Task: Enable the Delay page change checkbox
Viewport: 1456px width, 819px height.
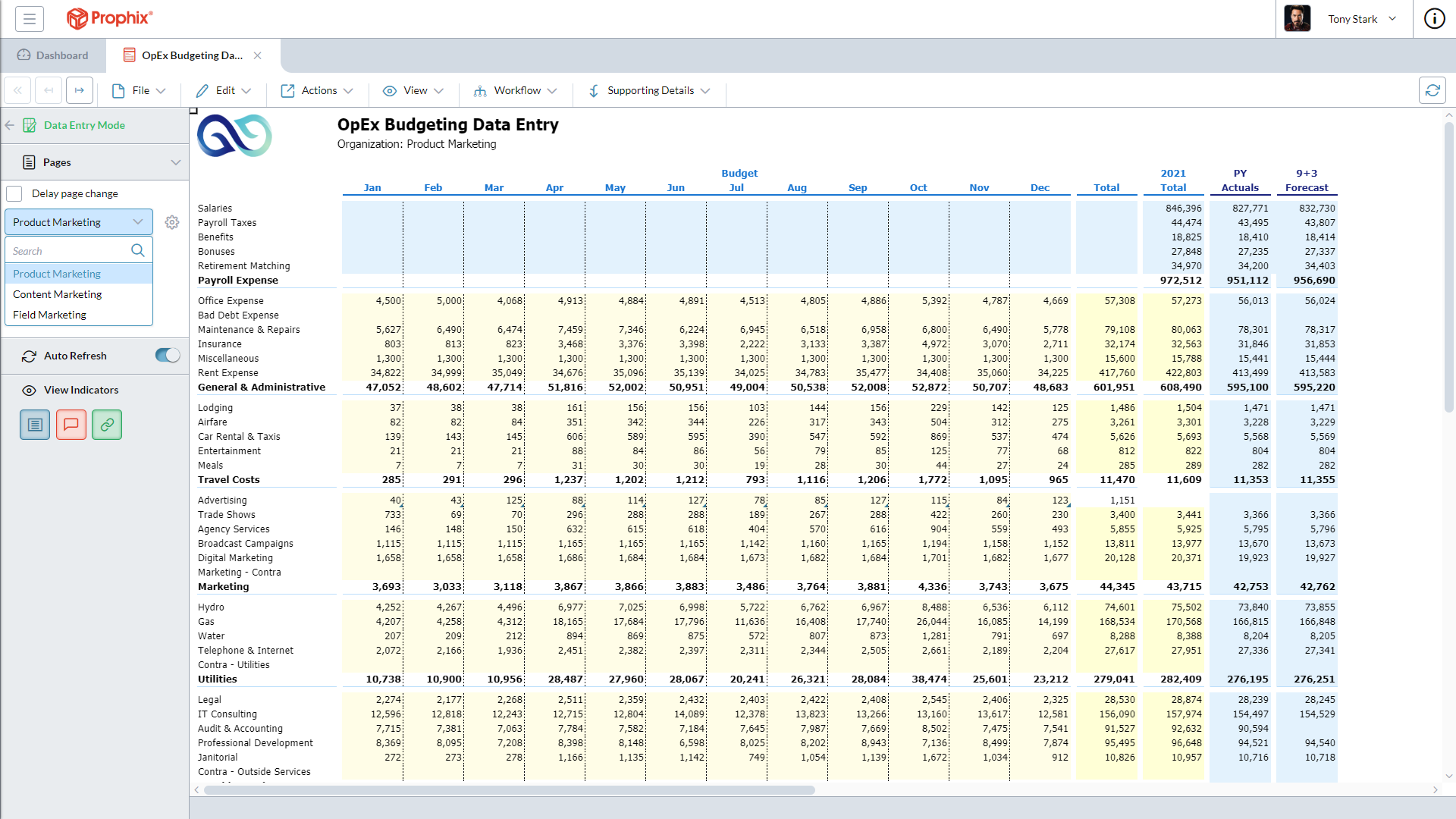Action: [x=15, y=193]
